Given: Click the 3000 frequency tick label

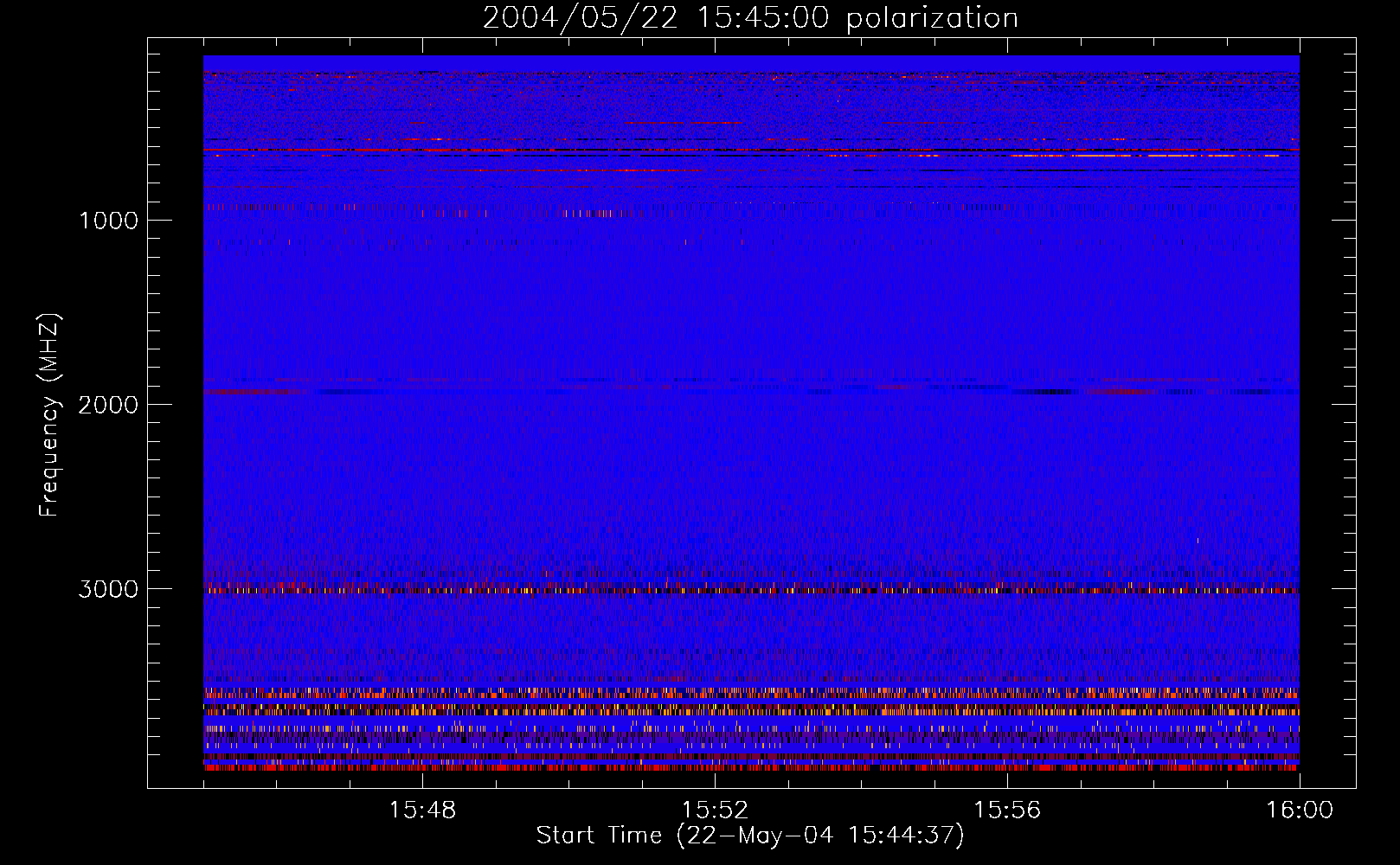Looking at the screenshot, I should coord(108,589).
